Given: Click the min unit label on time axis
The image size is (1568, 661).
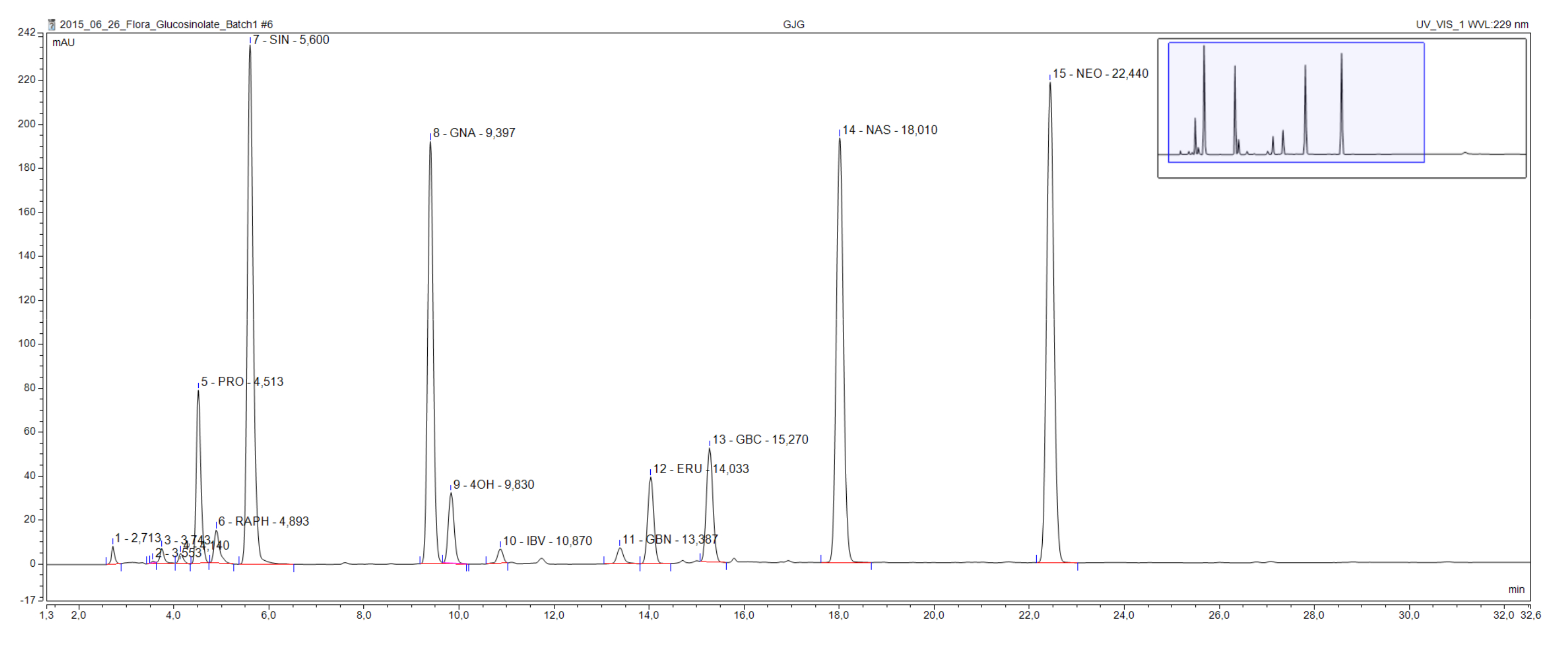Looking at the screenshot, I should point(1516,589).
